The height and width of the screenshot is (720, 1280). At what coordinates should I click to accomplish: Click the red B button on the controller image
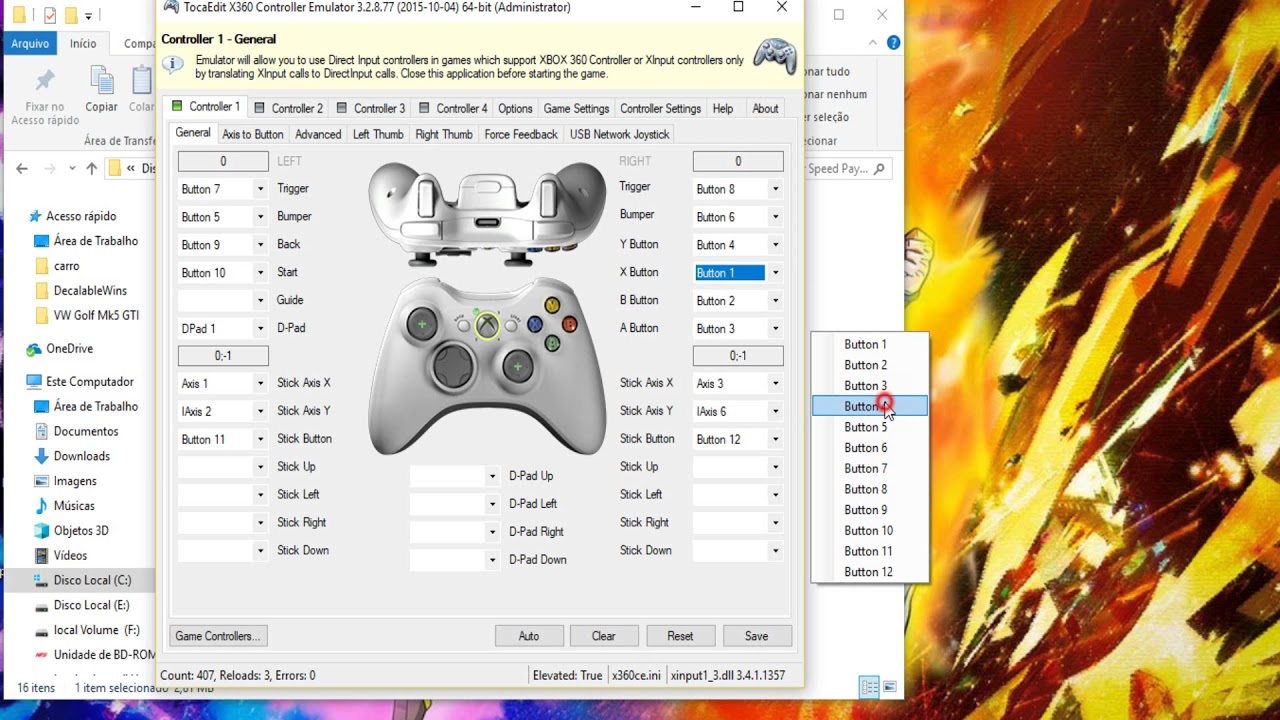[x=569, y=324]
